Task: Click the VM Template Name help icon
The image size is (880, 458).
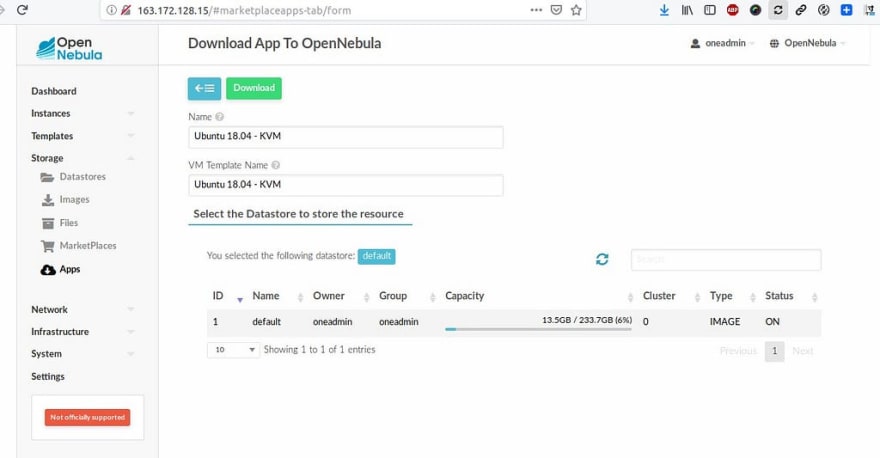Action: click(276, 165)
